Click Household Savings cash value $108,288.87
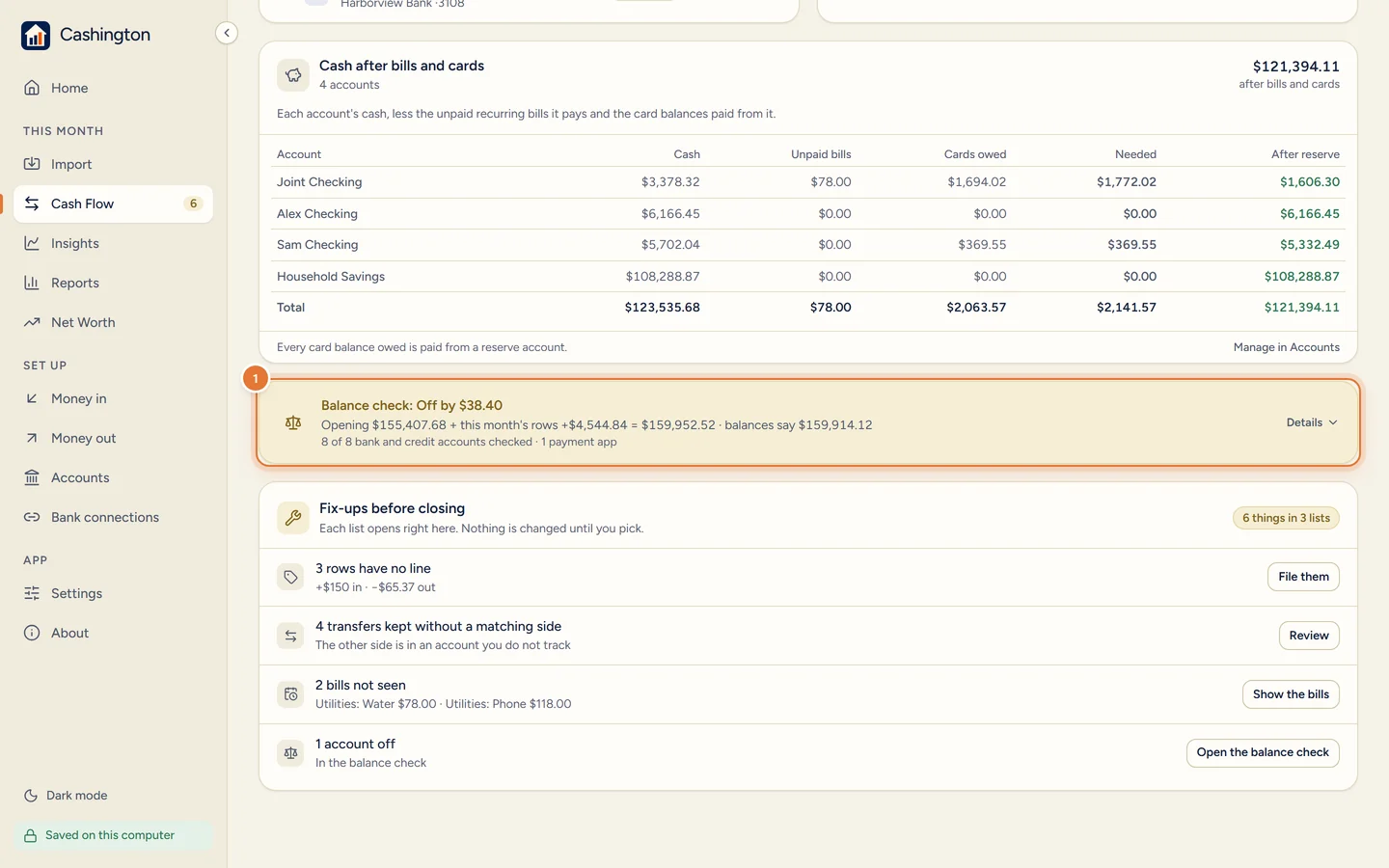 (663, 277)
